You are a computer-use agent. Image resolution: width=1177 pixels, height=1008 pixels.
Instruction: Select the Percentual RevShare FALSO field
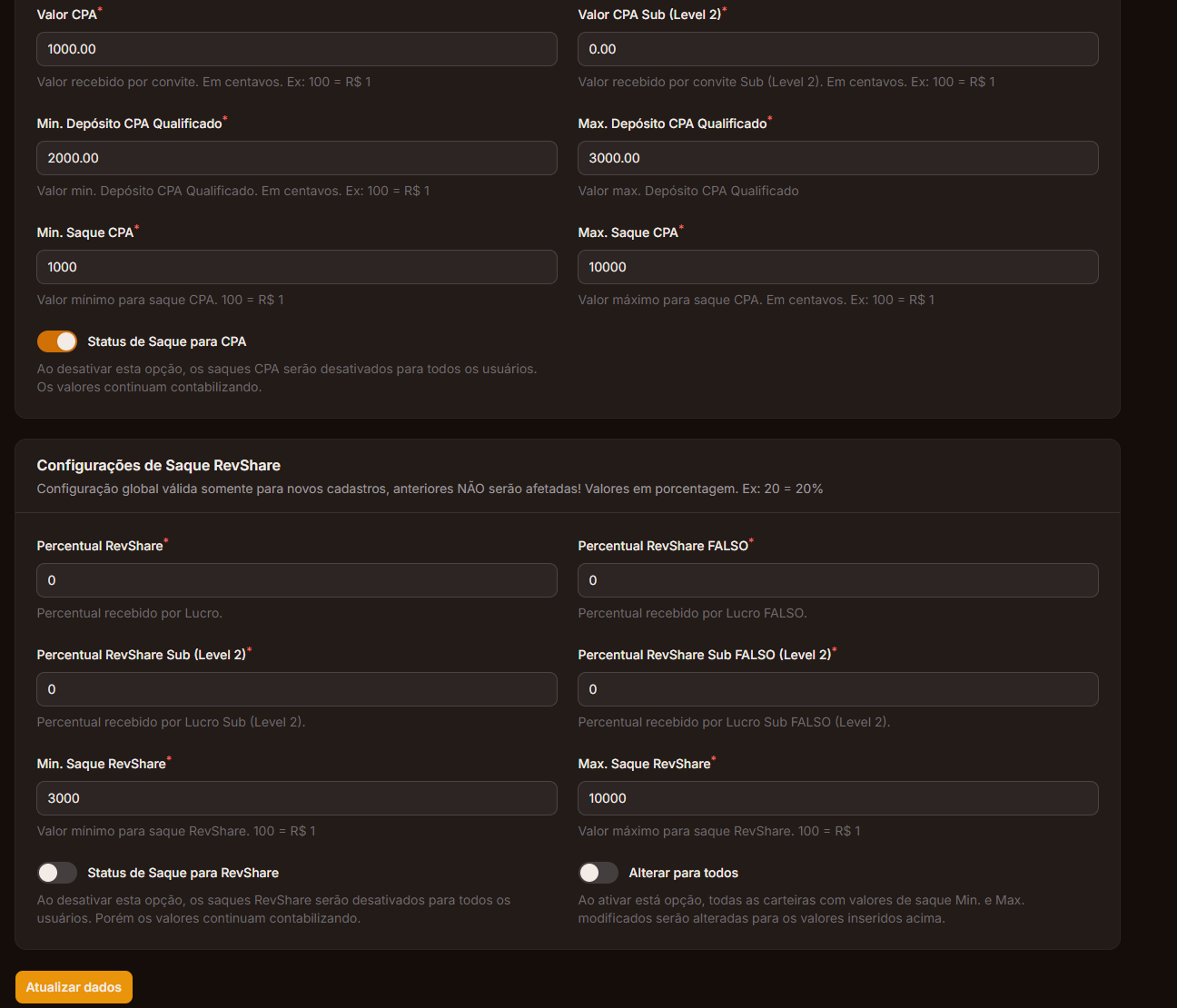point(837,580)
